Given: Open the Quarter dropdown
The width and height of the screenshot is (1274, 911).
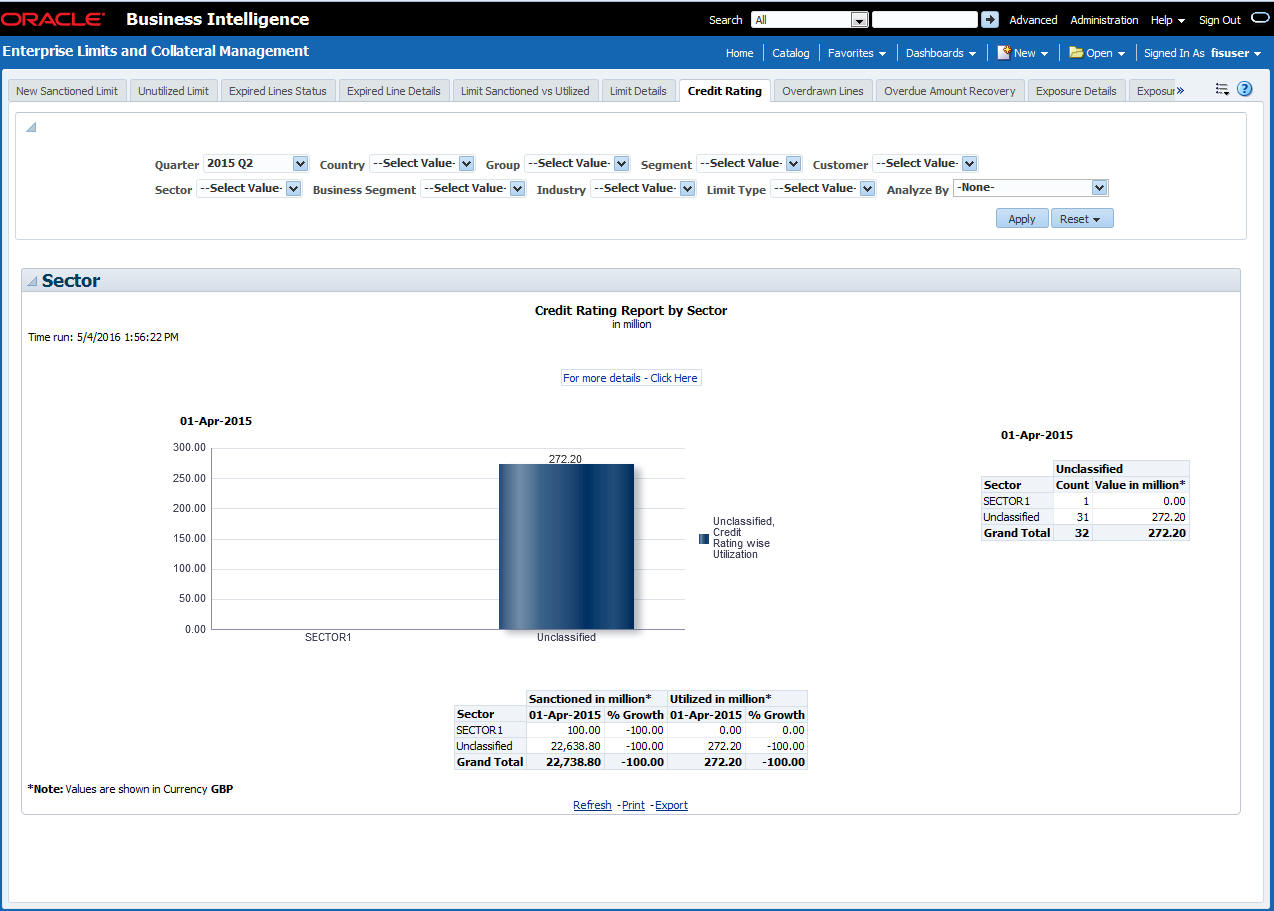Looking at the screenshot, I should click(300, 163).
